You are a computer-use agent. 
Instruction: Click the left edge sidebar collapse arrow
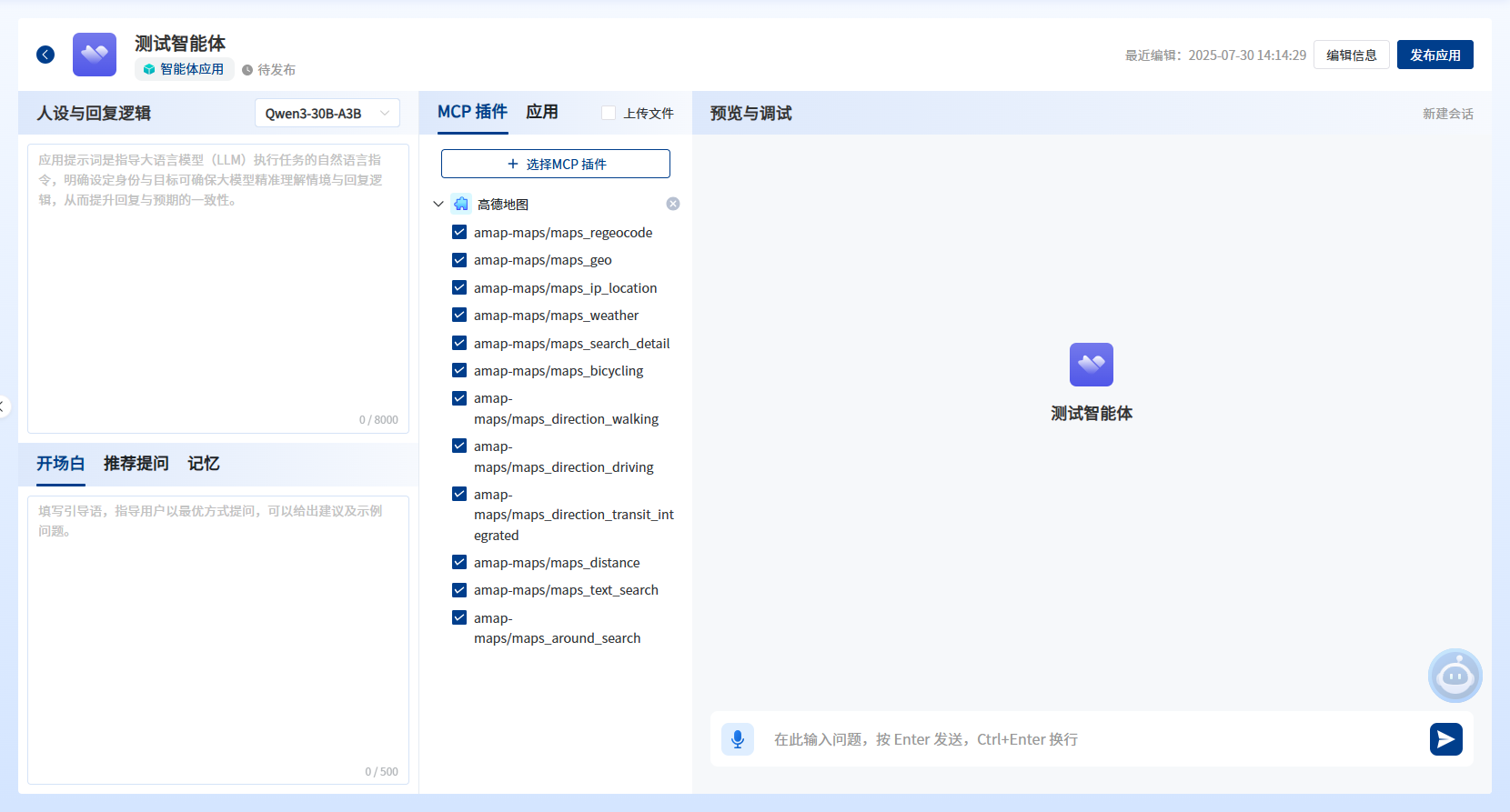[4, 406]
